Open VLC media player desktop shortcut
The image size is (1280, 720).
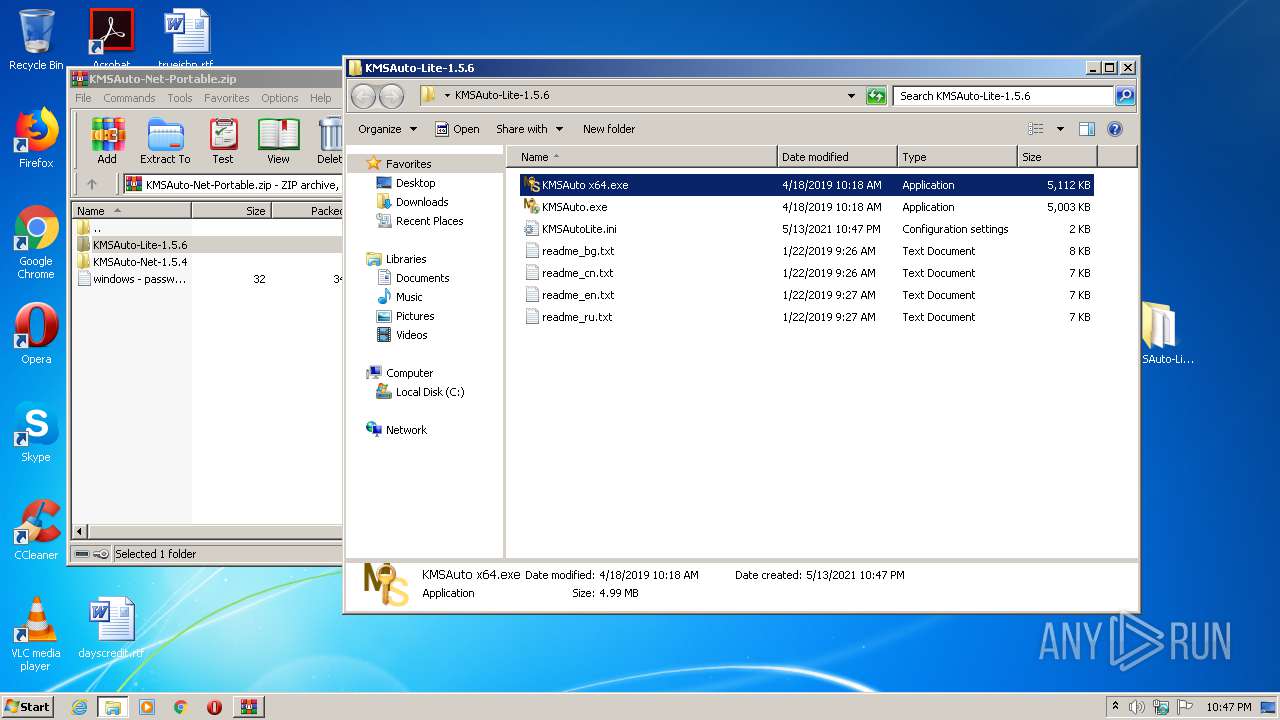[x=36, y=634]
